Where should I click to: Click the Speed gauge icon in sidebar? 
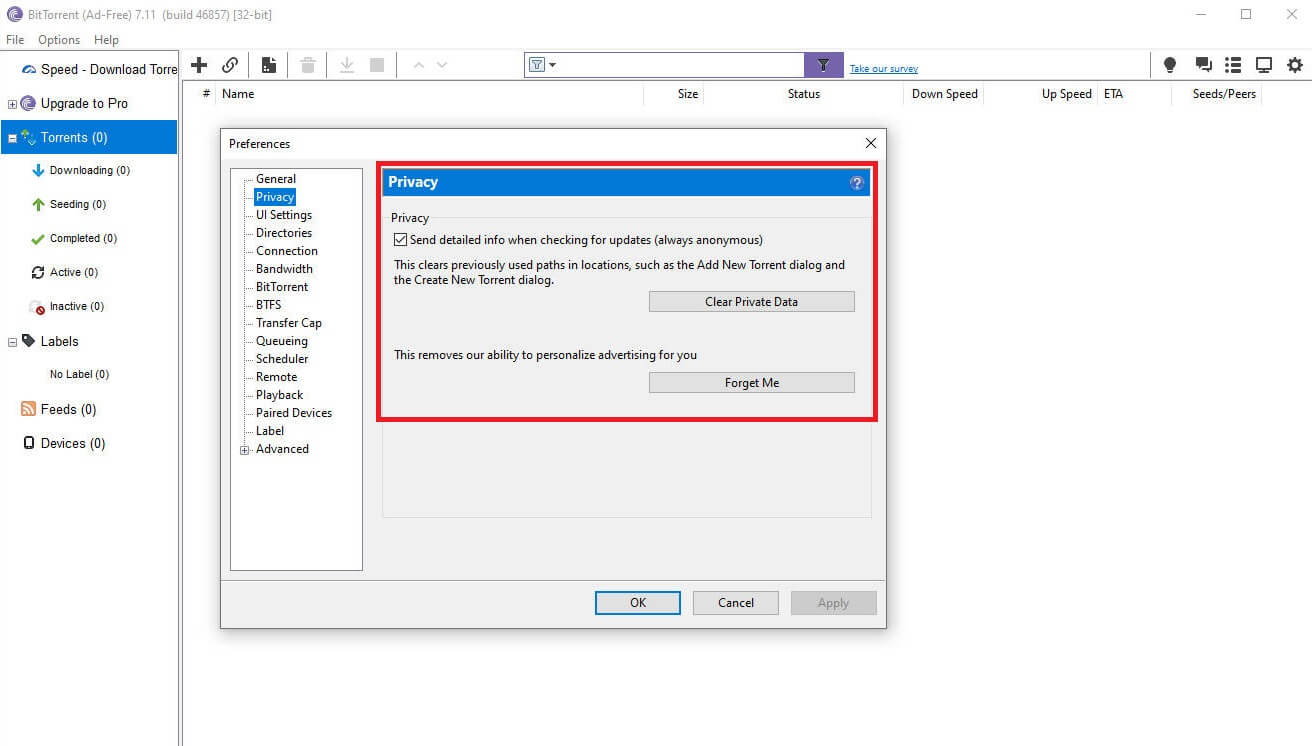click(29, 70)
